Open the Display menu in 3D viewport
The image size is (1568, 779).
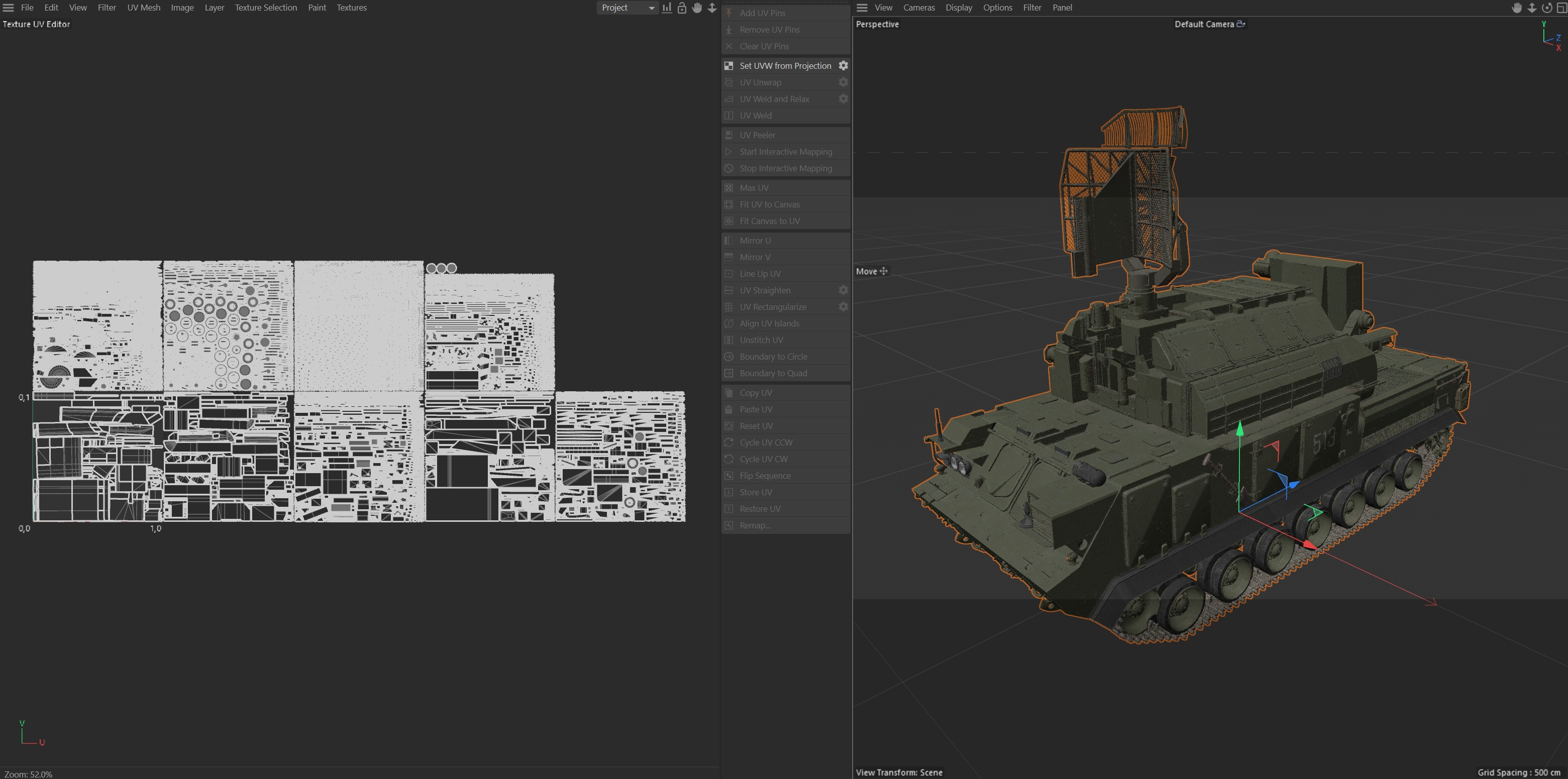tap(959, 8)
